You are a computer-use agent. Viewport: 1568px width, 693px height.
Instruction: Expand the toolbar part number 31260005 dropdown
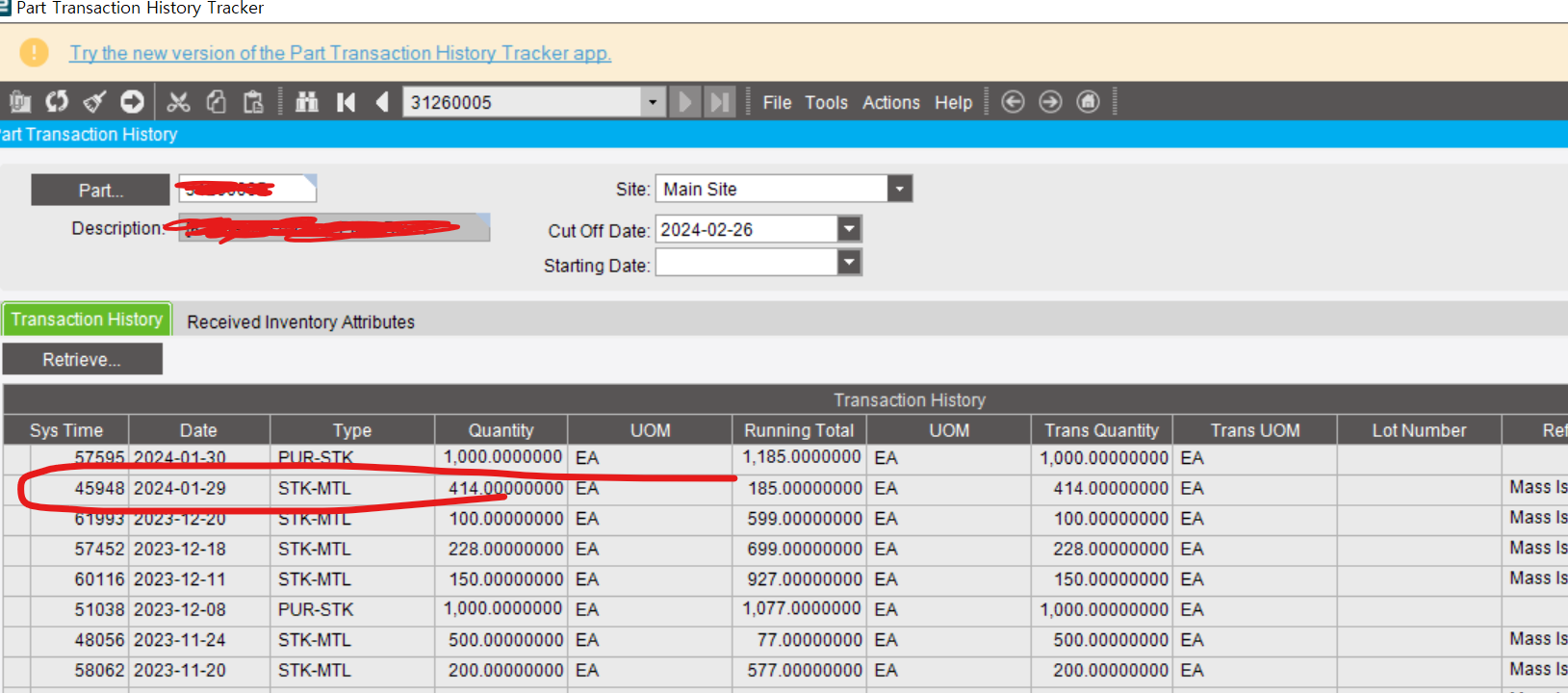point(653,102)
